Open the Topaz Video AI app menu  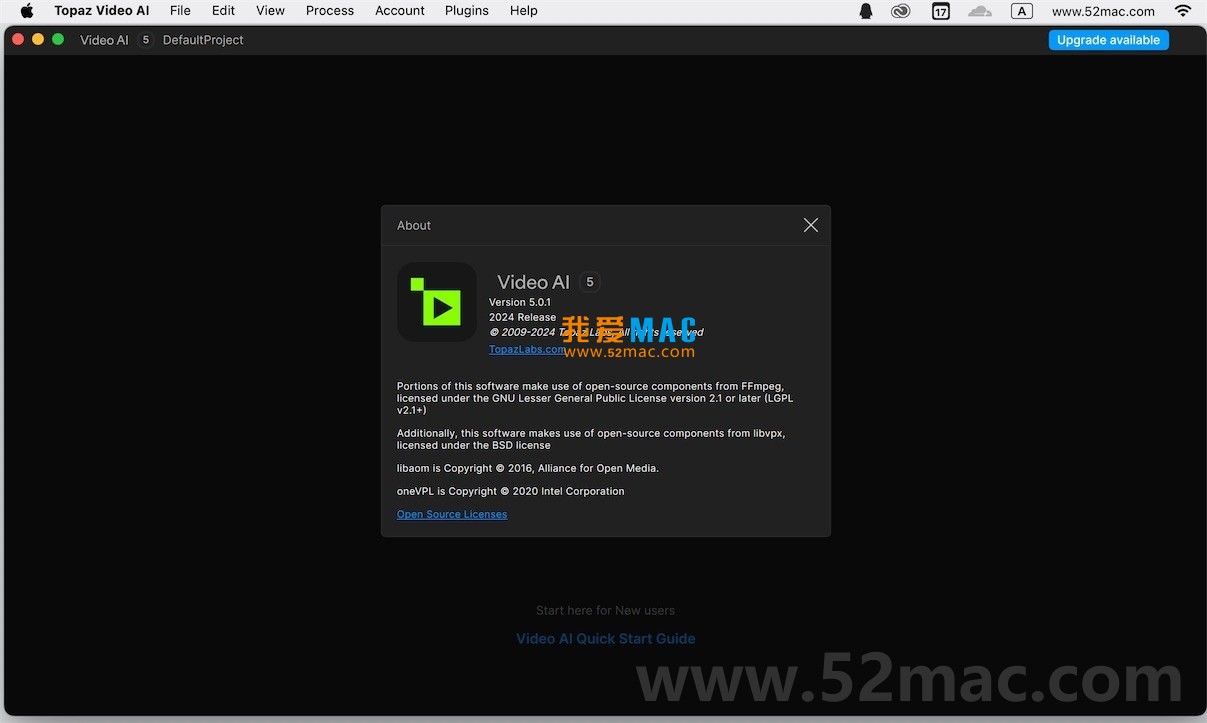(x=101, y=11)
